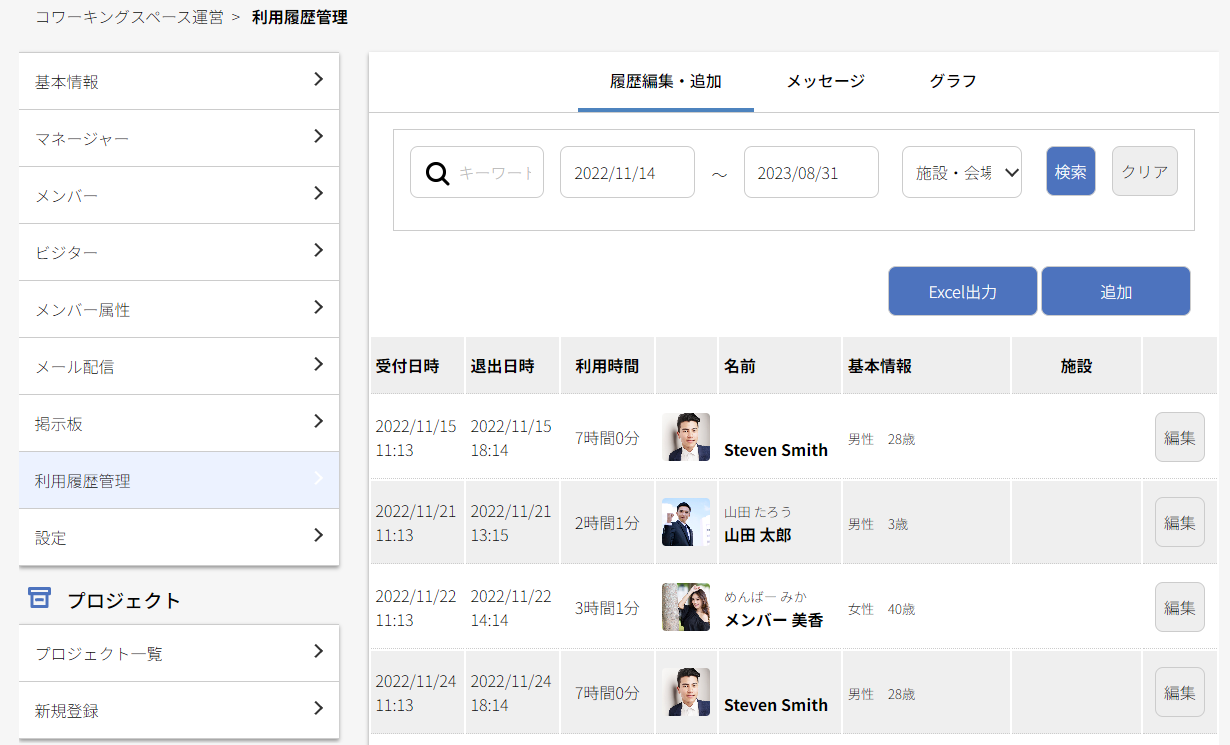Viewport: 1230px width, 745px height.
Task: Click 山田 太郎's profile photo
Action: pos(686,522)
